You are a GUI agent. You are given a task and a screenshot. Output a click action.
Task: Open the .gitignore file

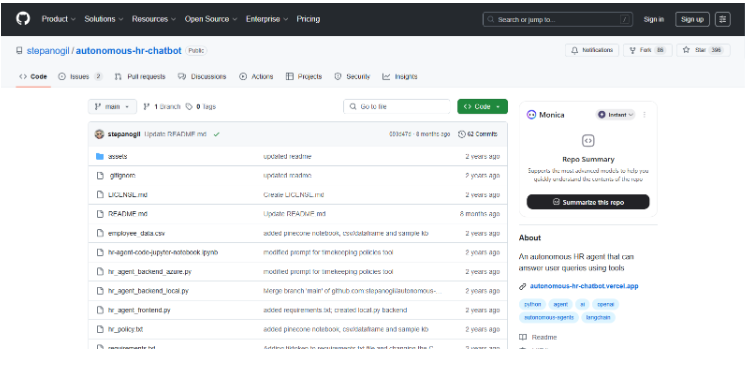coord(122,175)
